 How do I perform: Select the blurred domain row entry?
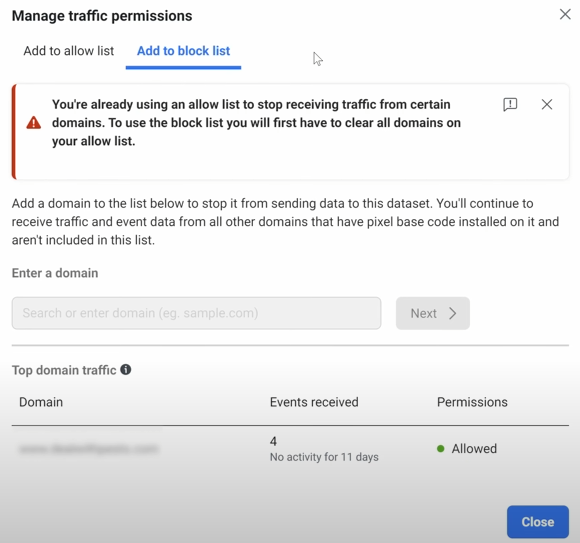coord(89,449)
